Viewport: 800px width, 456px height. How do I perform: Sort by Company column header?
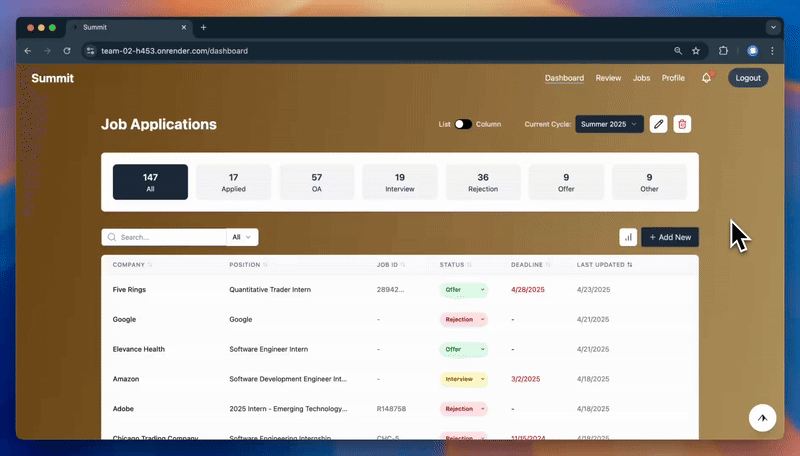132,265
